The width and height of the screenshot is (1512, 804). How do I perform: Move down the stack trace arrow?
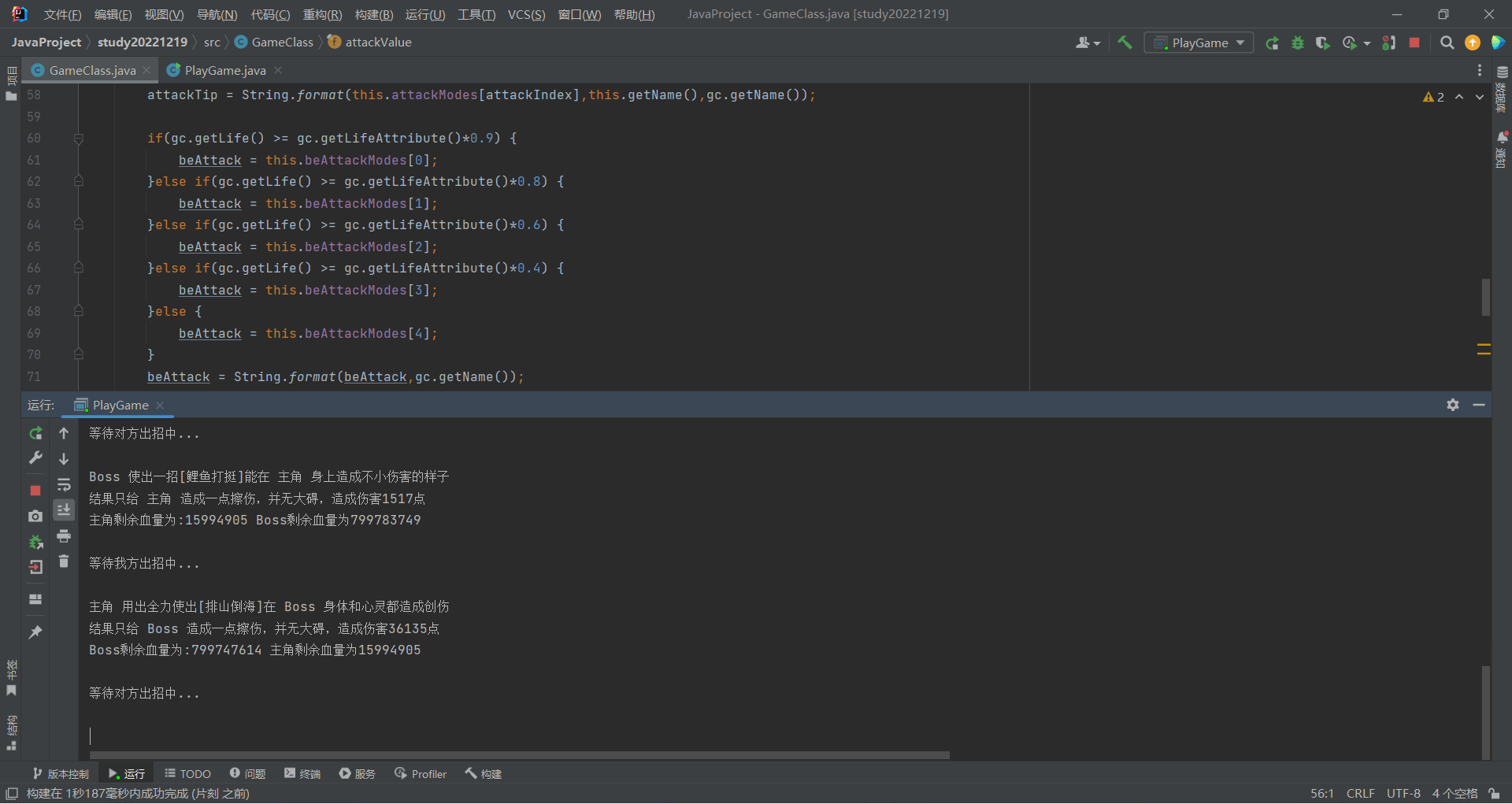pos(64,458)
